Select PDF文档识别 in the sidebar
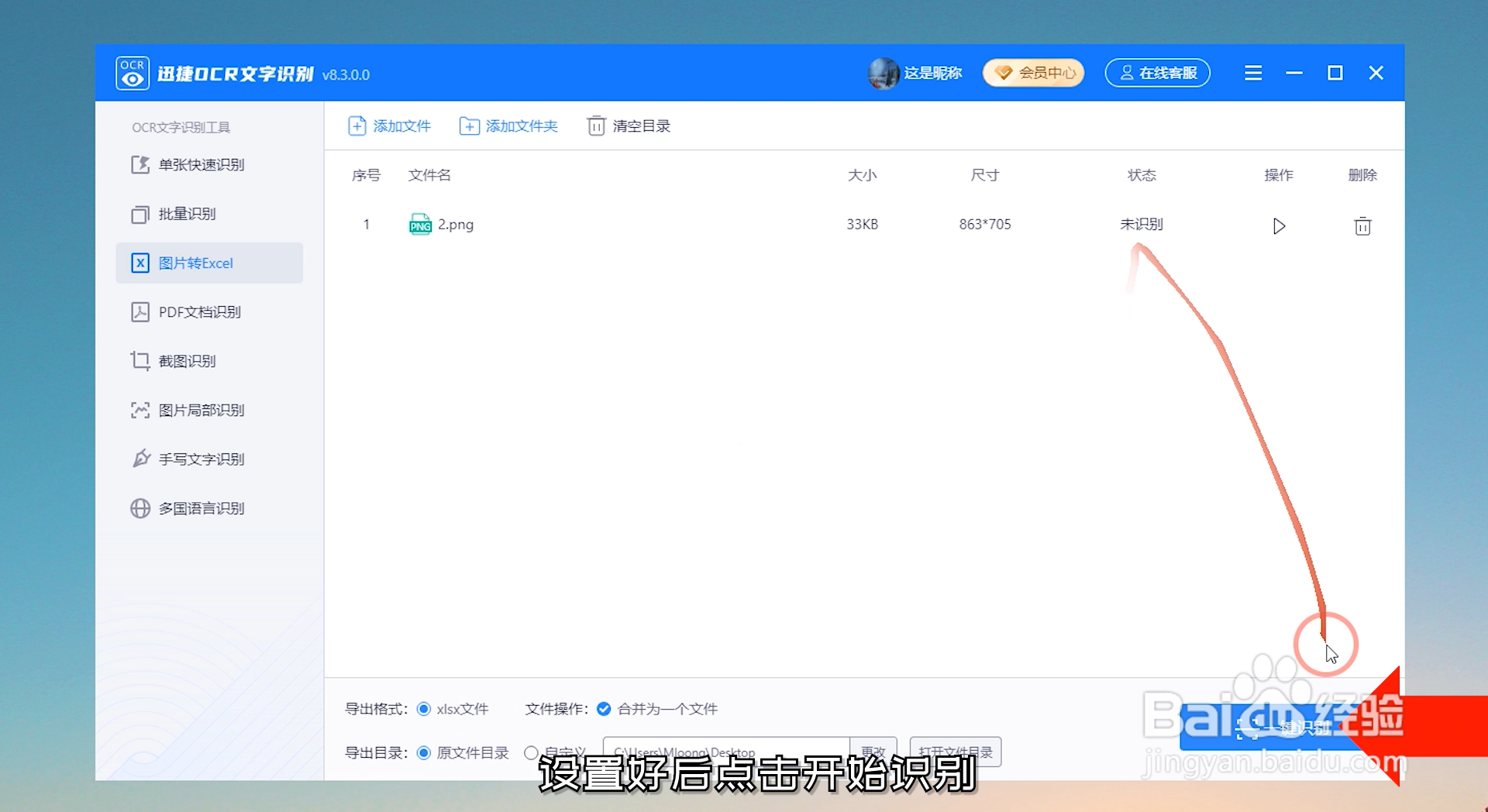Viewport: 1488px width, 812px height. (209, 311)
